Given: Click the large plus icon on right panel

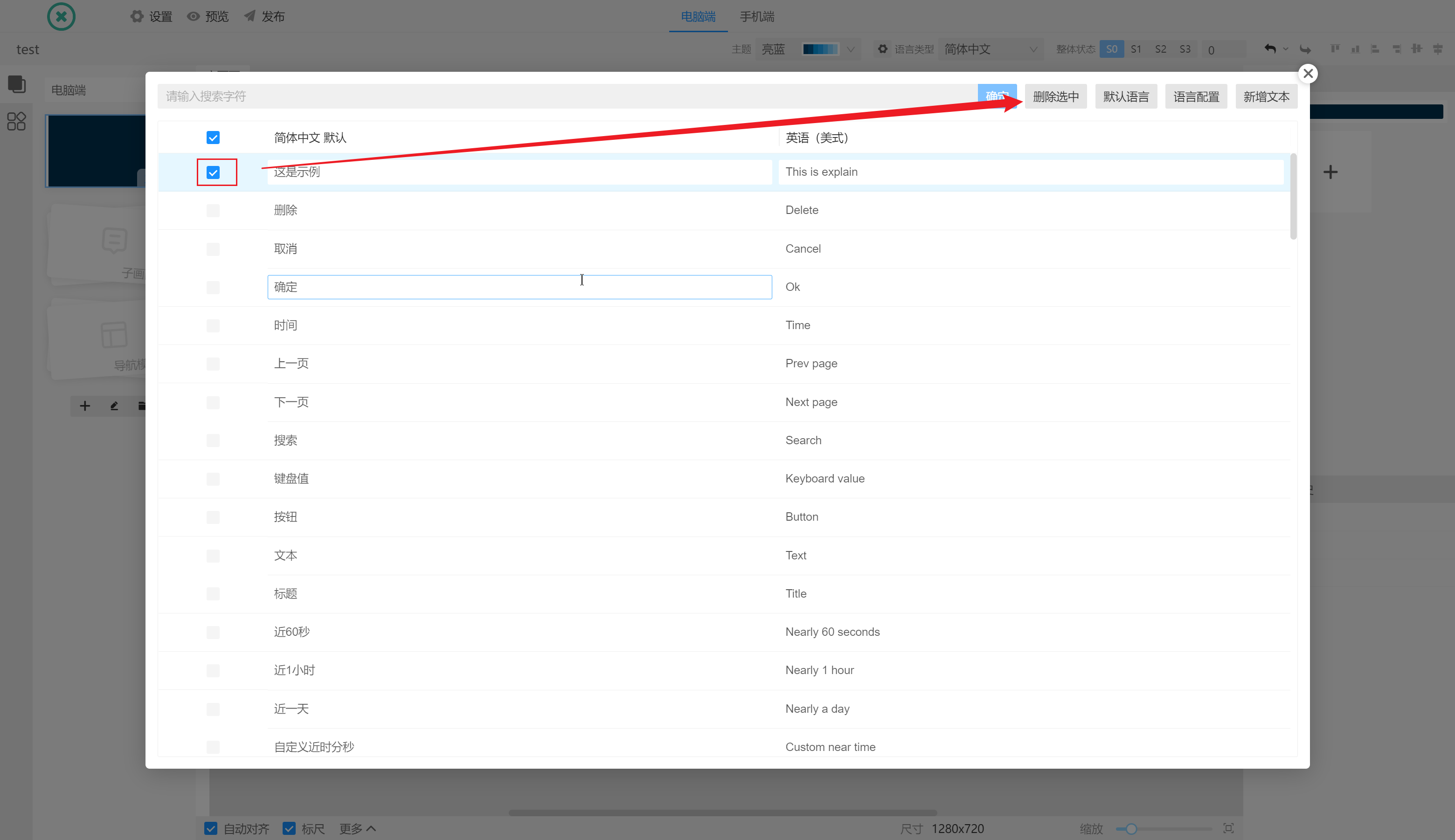Looking at the screenshot, I should [1330, 172].
